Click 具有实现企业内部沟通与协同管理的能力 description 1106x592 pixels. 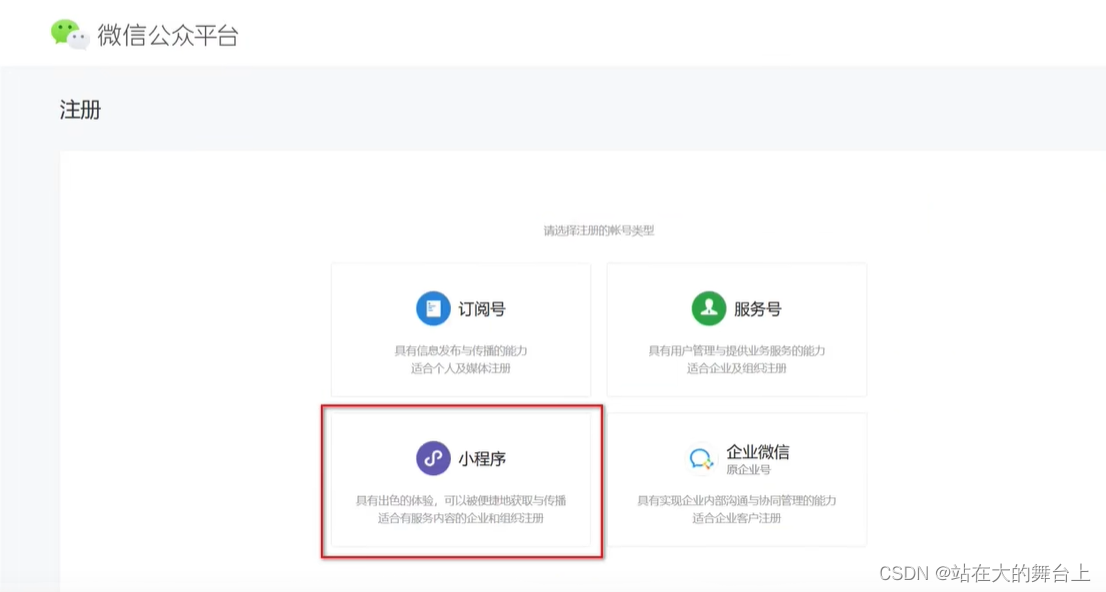pos(736,500)
